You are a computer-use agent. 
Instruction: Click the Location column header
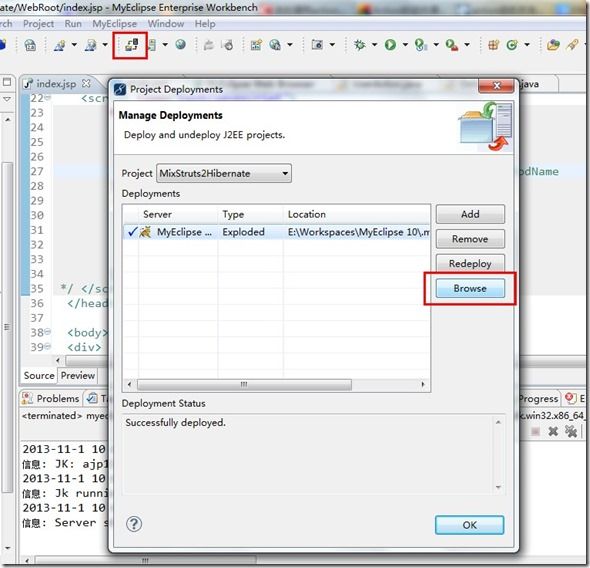coord(356,214)
